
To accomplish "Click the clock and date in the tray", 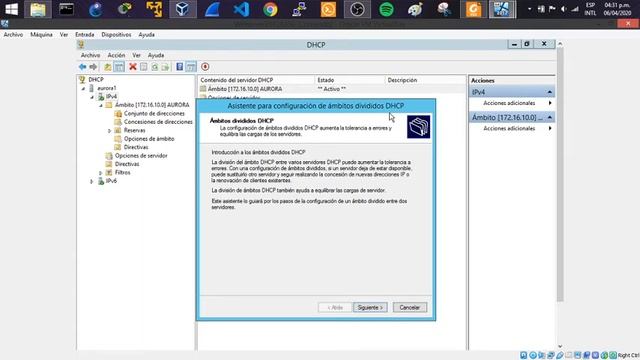I will coord(617,9).
